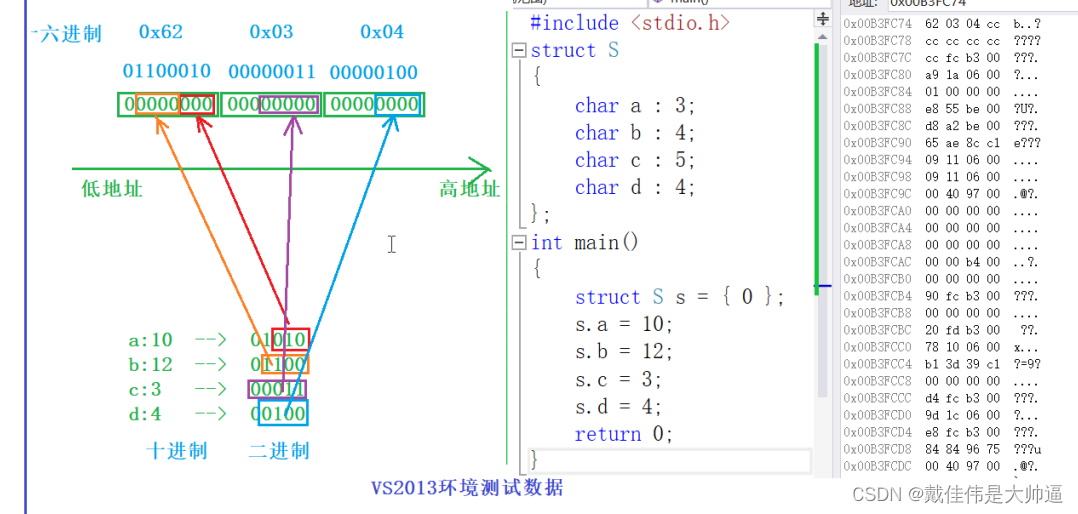This screenshot has height=514, width=1078.
Task: Click the line 'char a : 3;'
Action: [x=635, y=105]
